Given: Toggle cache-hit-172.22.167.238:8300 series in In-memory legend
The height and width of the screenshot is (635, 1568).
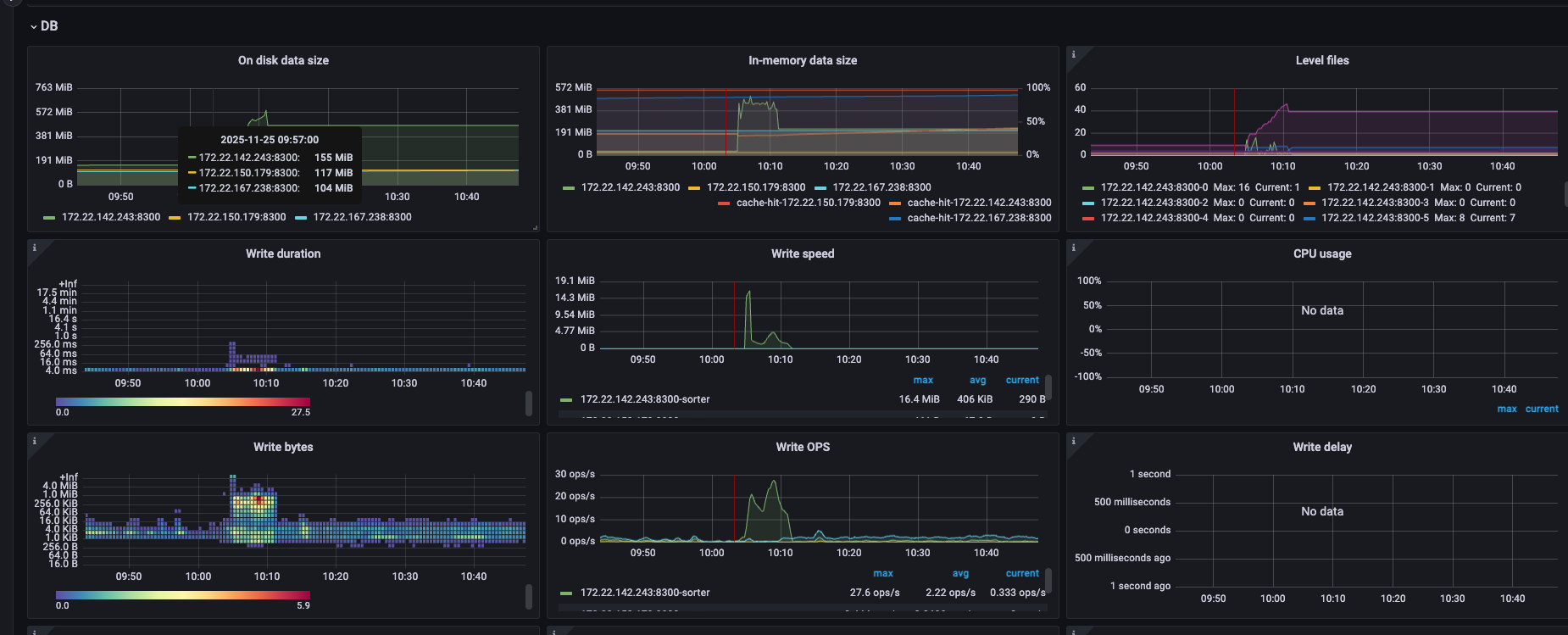Looking at the screenshot, I should 978,218.
